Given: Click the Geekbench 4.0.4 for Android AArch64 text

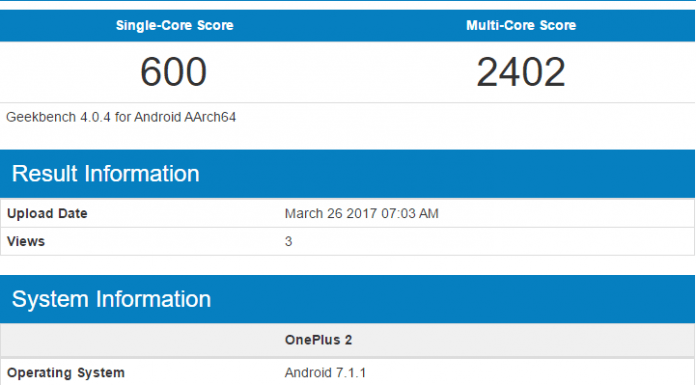Looking at the screenshot, I should tap(121, 117).
